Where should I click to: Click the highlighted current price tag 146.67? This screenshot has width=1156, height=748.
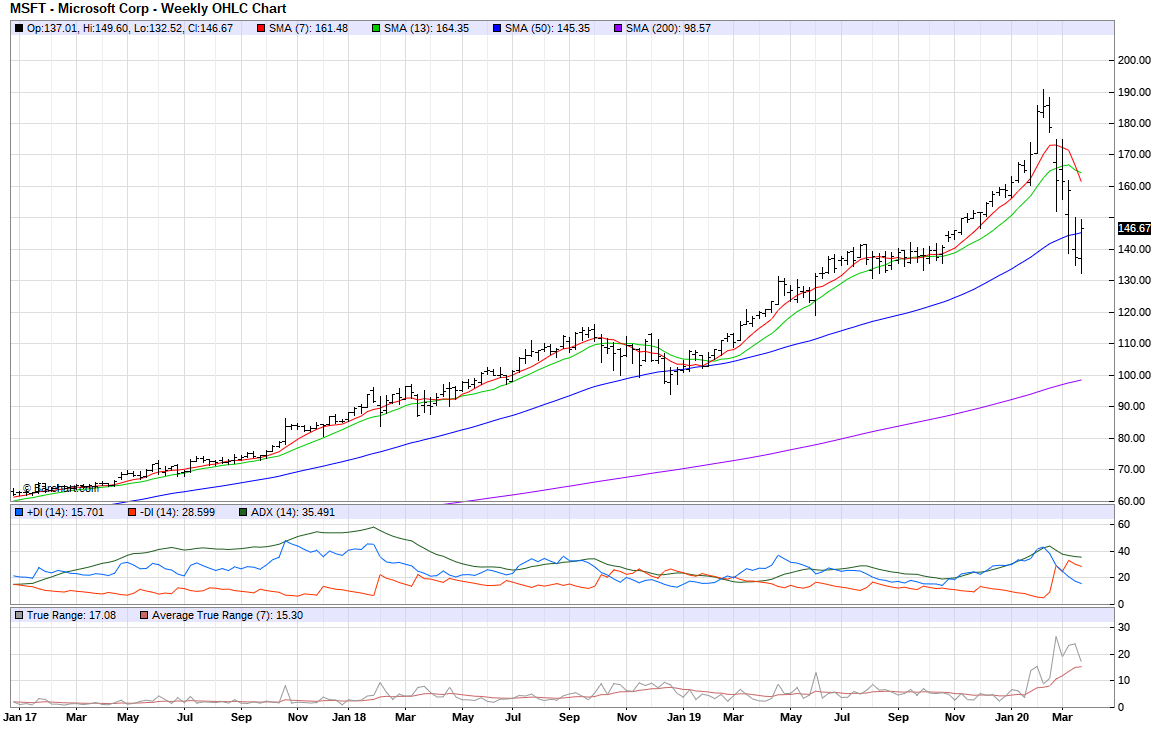click(1134, 228)
